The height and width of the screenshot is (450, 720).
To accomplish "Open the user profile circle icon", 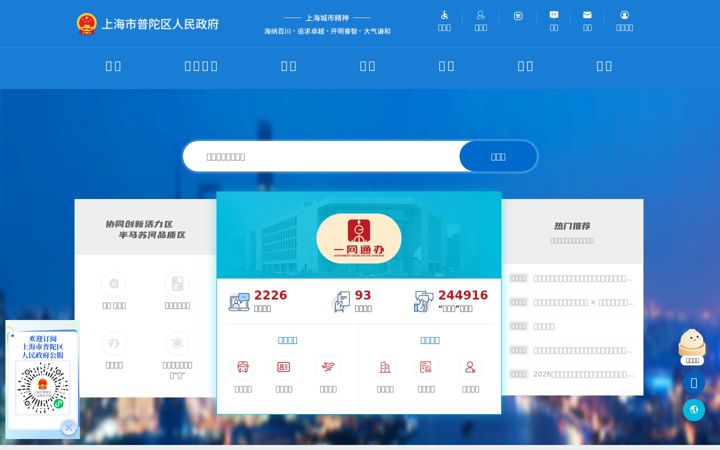I will (x=624, y=15).
